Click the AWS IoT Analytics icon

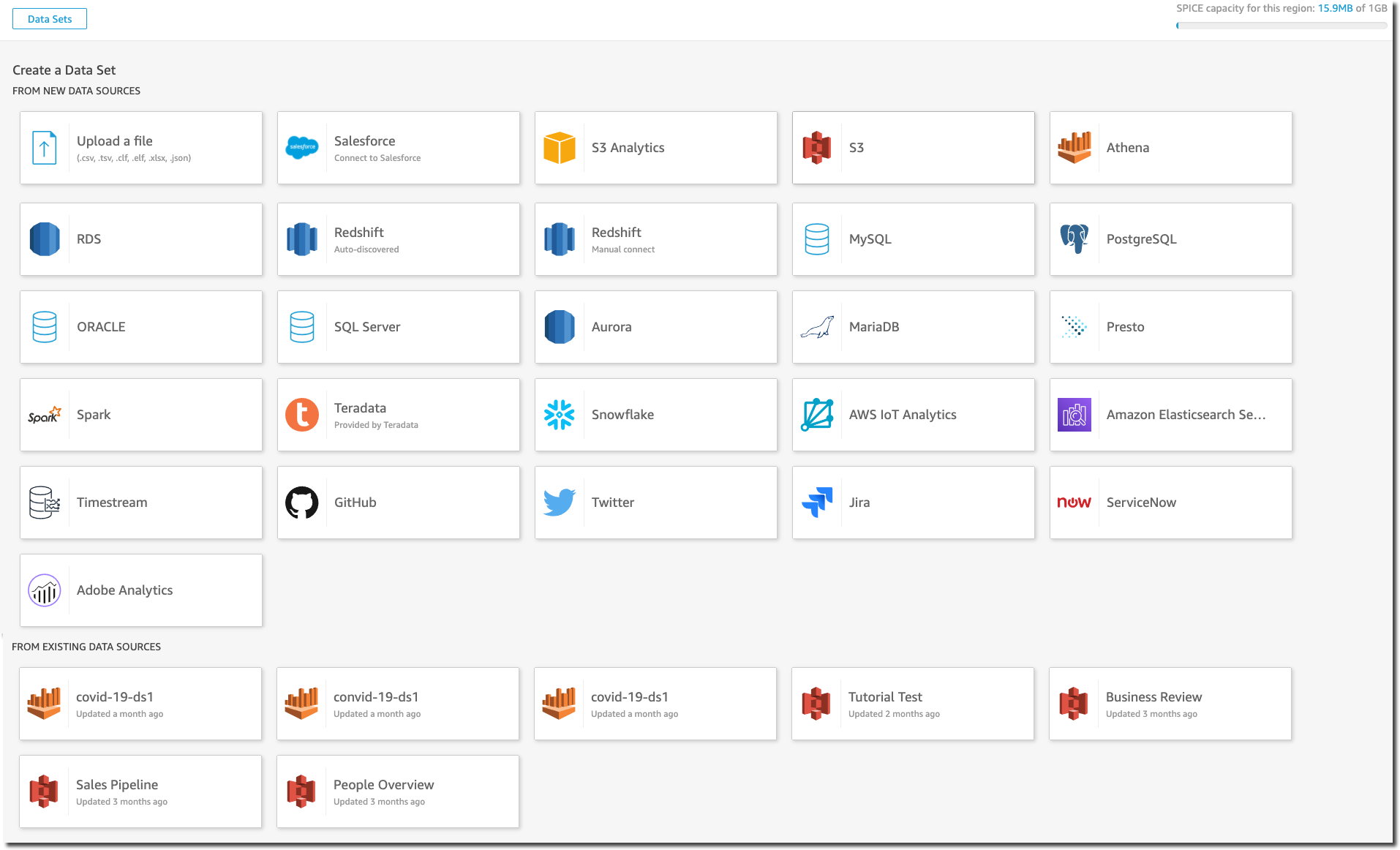(817, 415)
